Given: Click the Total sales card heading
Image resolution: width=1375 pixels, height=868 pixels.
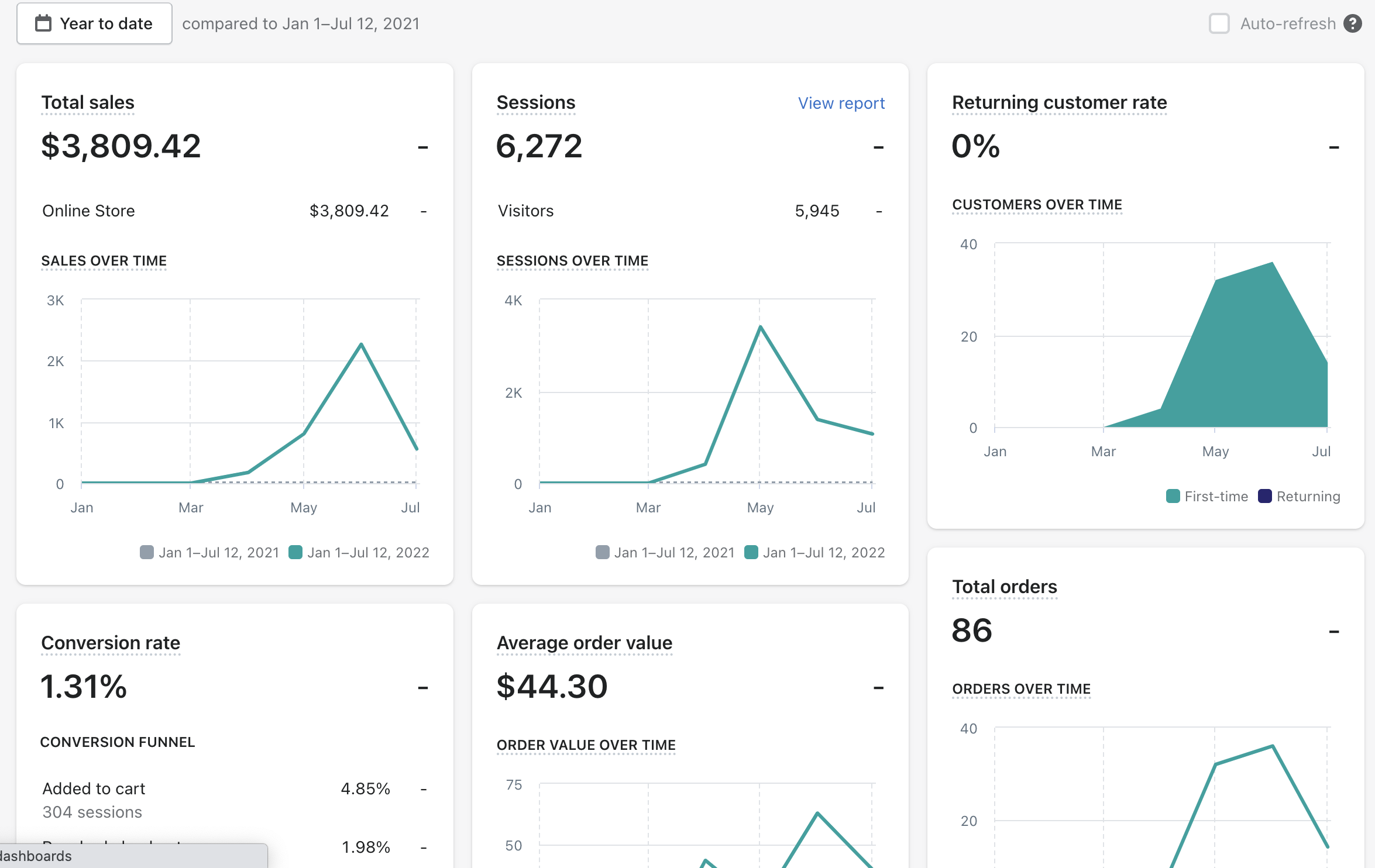Looking at the screenshot, I should point(88,102).
